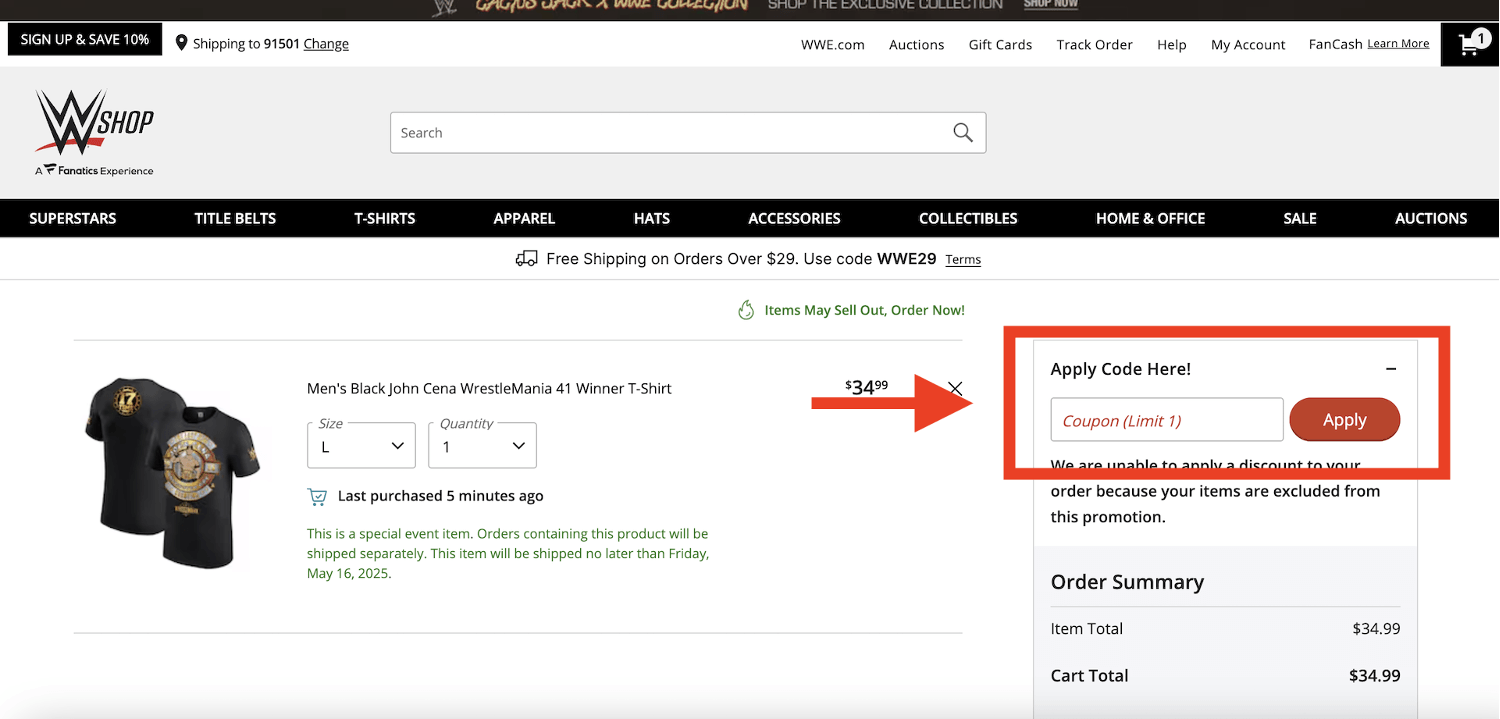Switch to the TITLE BELTS section
This screenshot has height=719, width=1500.
(x=235, y=218)
